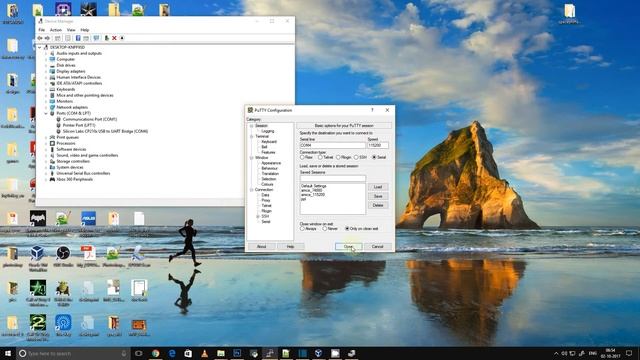Open Action menu in Device Manager
The image size is (640, 360).
pos(56,30)
